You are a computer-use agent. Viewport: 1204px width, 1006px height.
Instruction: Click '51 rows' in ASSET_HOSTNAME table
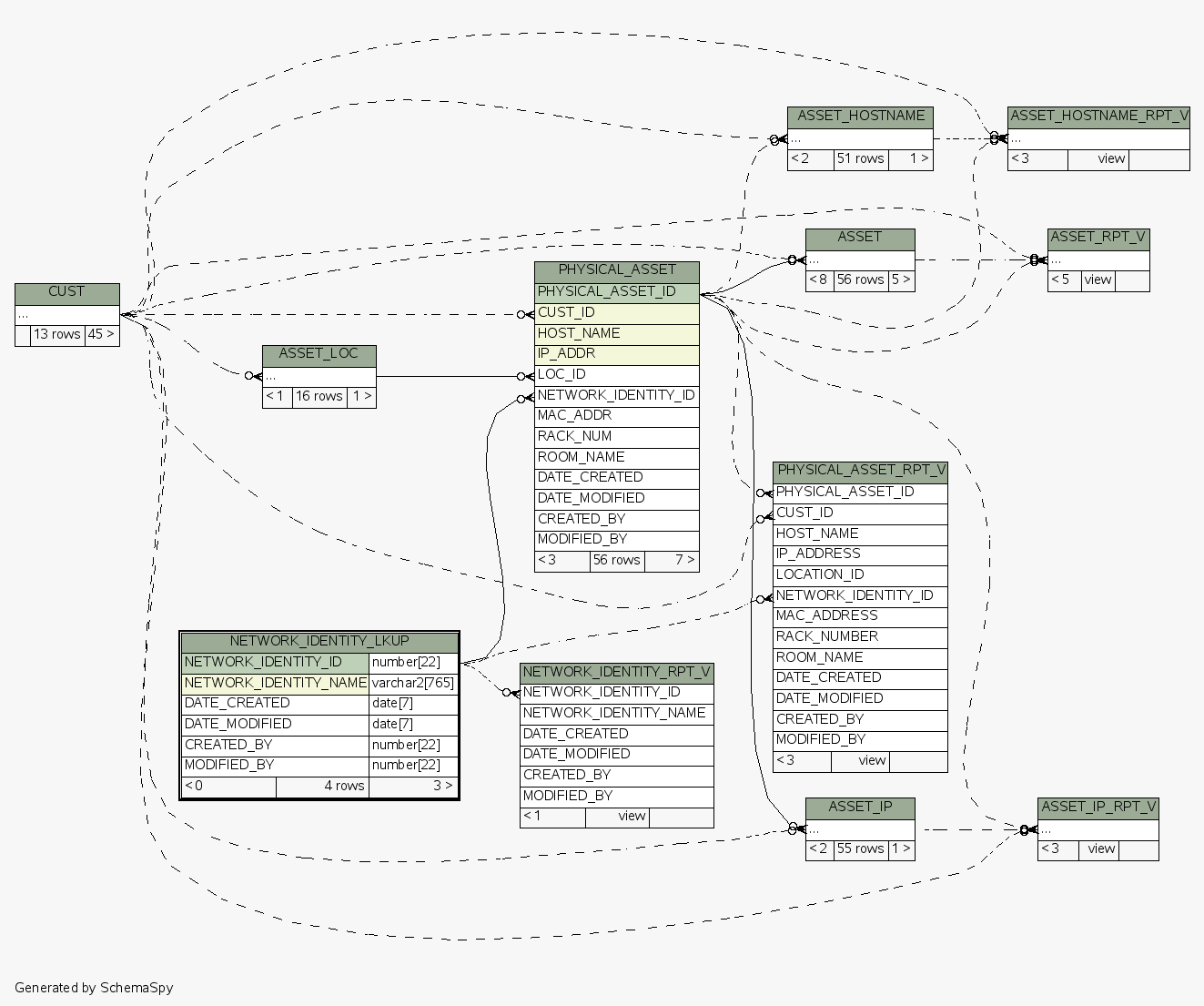tap(860, 159)
